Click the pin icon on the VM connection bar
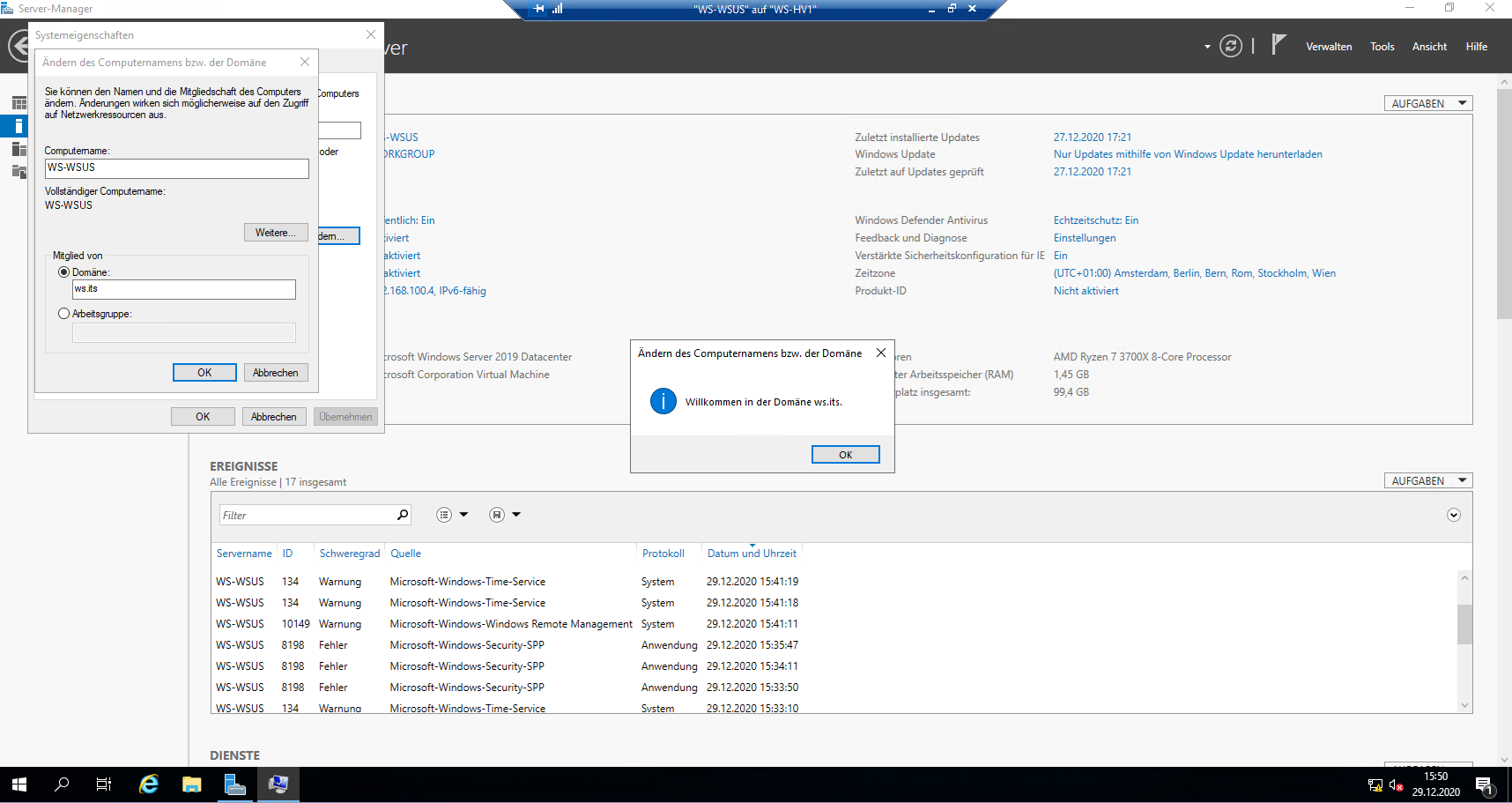Screen dimensions: 1512x803 tap(539, 9)
